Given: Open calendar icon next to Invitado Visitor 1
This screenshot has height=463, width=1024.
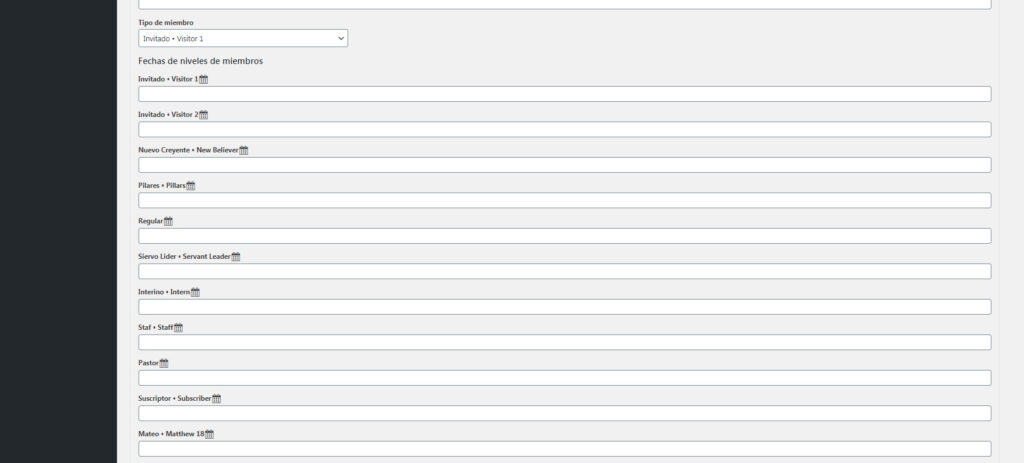Looking at the screenshot, I should pos(204,79).
